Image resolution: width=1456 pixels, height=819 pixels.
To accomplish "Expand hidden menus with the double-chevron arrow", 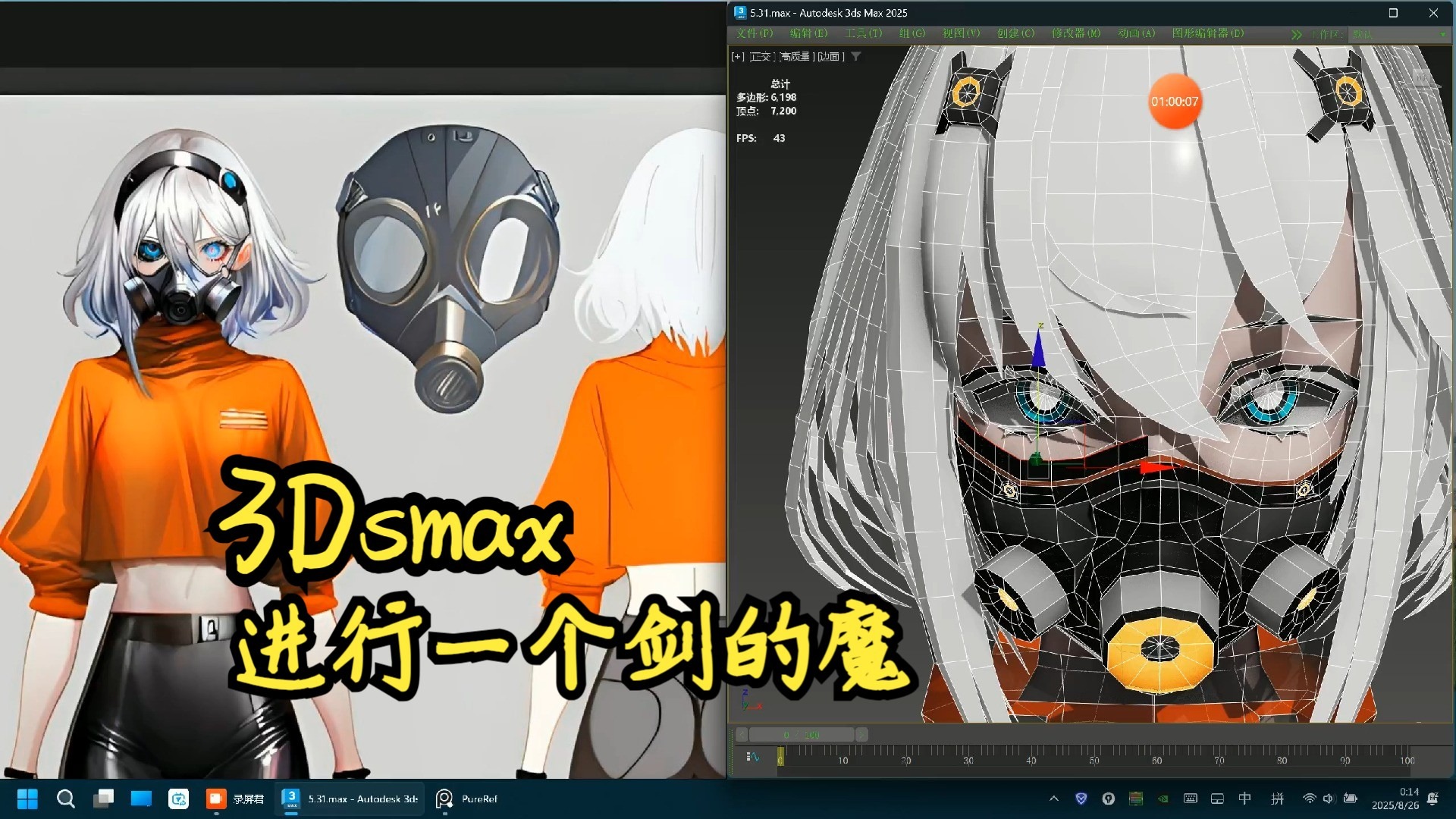I will click(x=1296, y=35).
